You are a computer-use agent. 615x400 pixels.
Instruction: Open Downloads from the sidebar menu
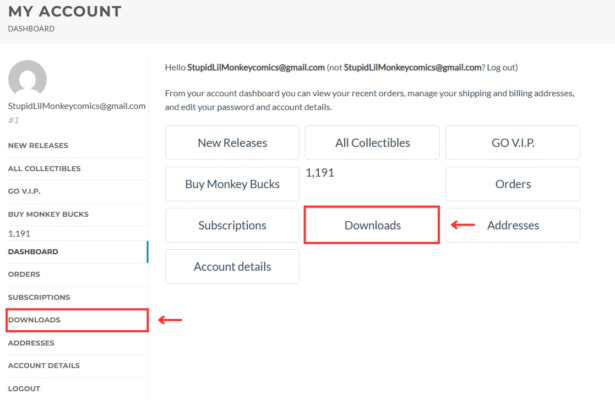[x=34, y=320]
